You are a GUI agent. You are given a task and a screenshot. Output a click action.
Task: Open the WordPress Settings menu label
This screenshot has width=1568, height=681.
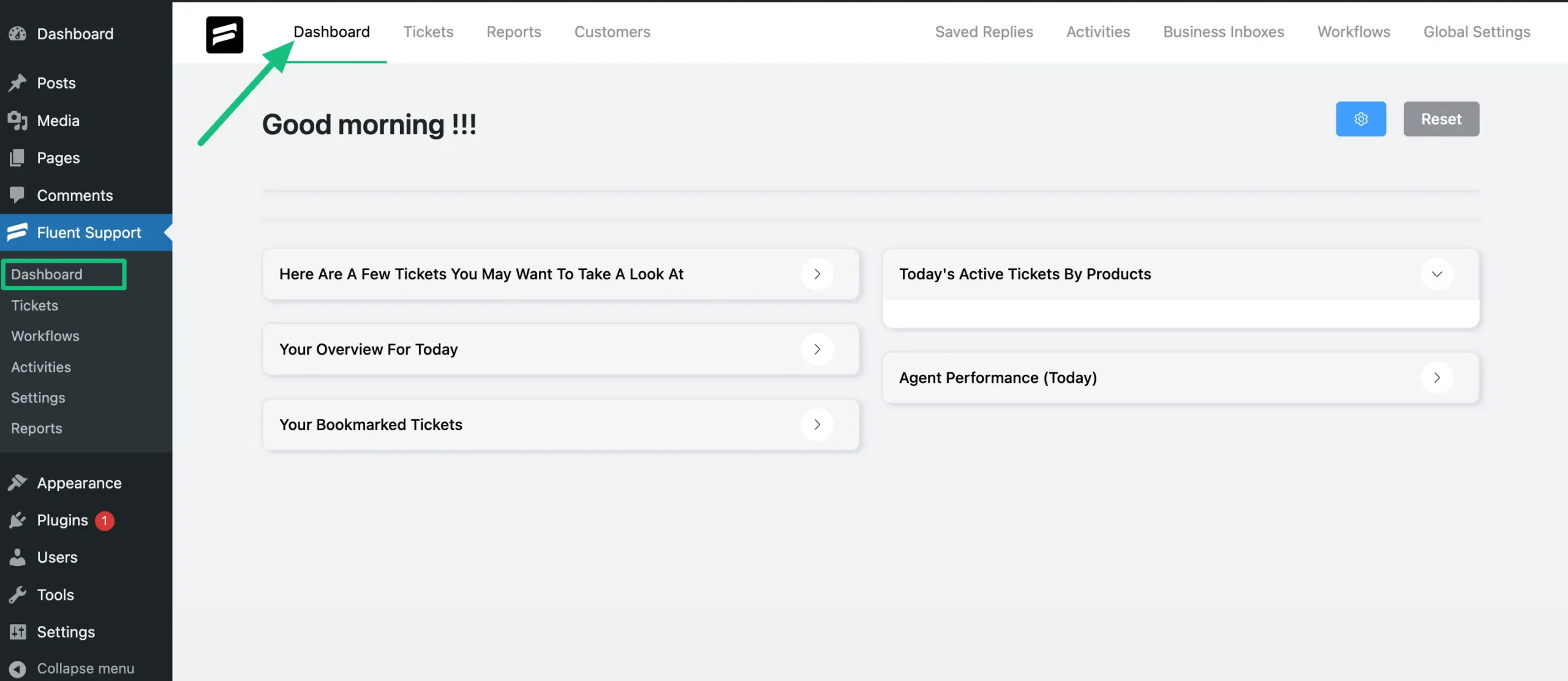(x=66, y=631)
